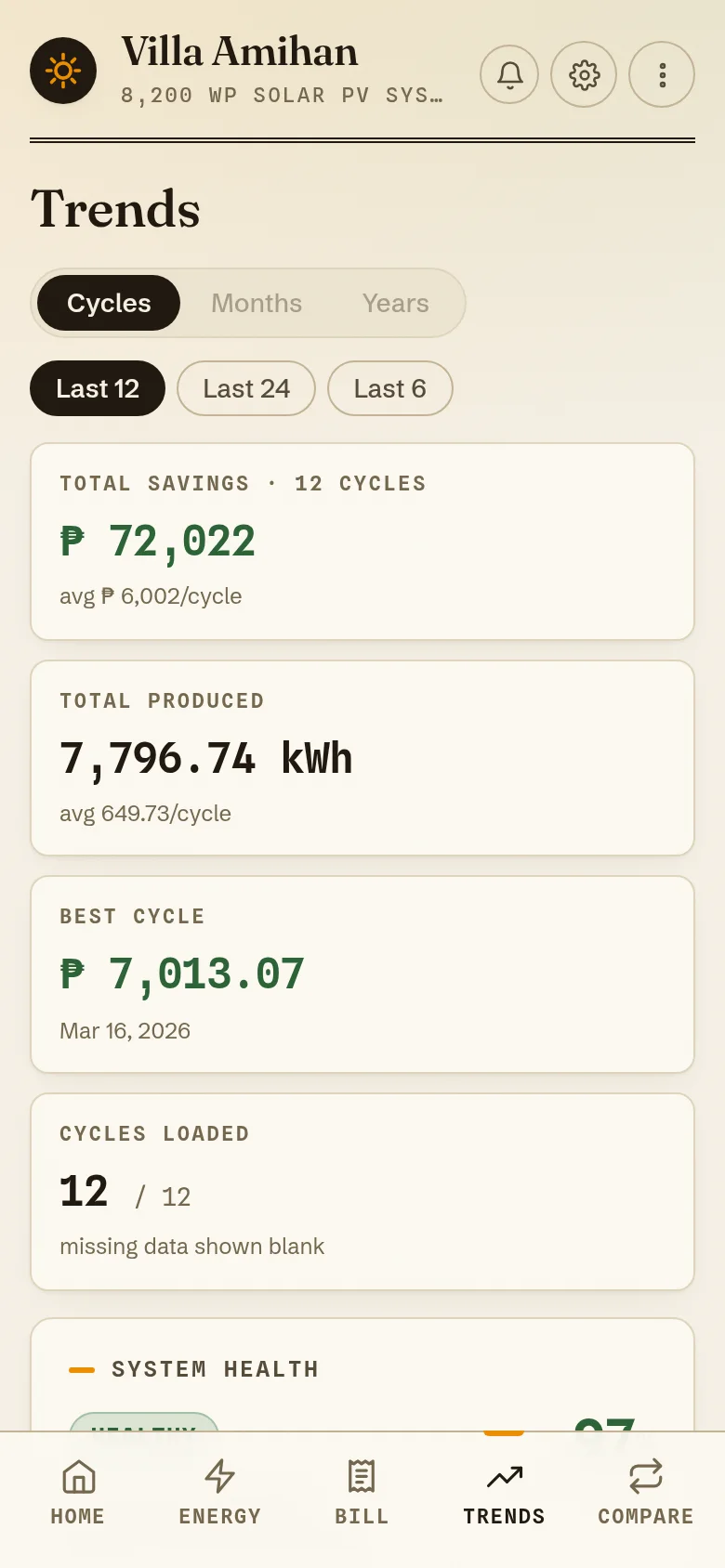Select the Last 12 range filter

coord(98,388)
